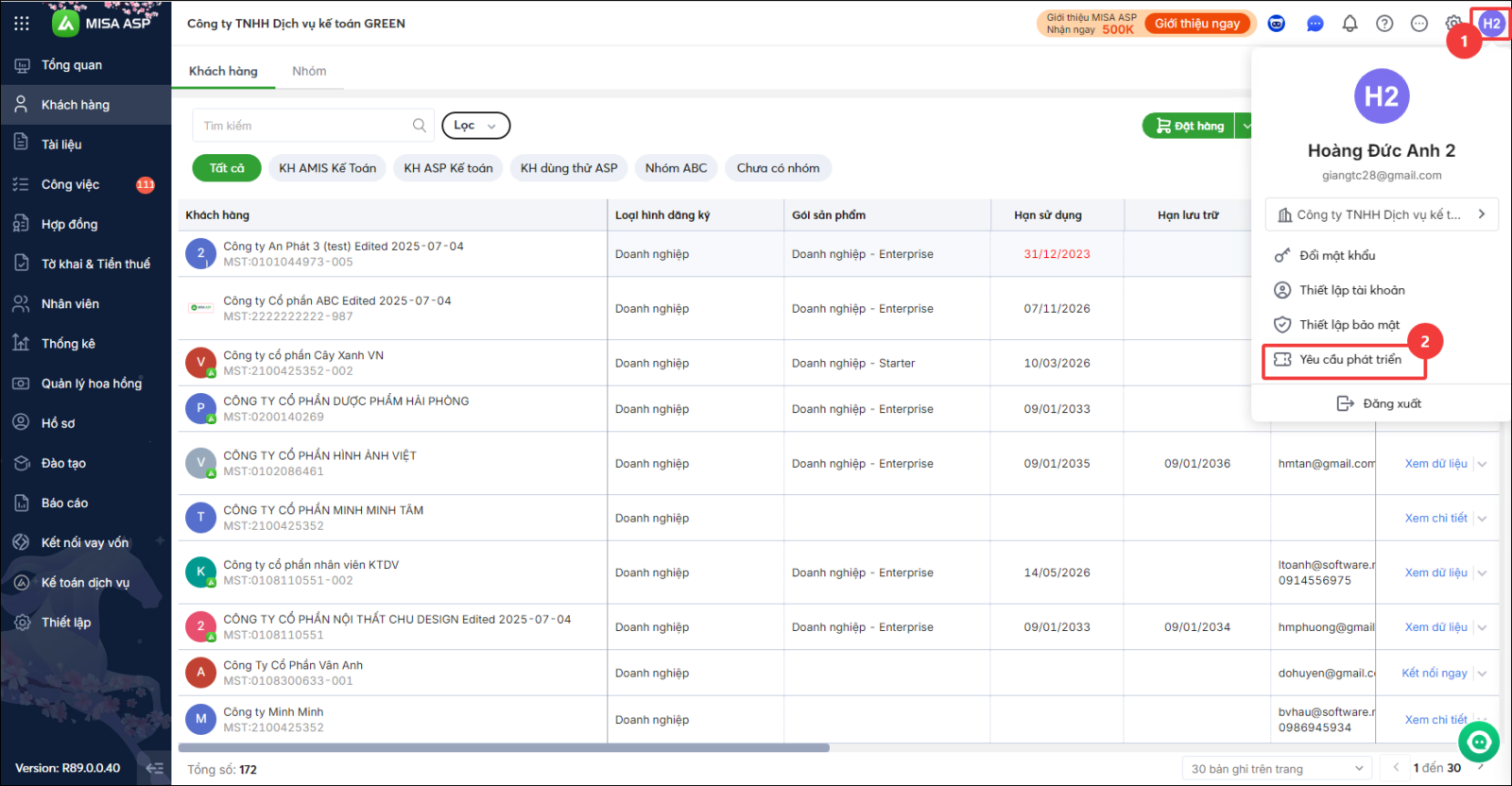Expand the 30 bản ghi trên trang selector
The width and height of the screenshot is (1512, 786).
point(1278,769)
